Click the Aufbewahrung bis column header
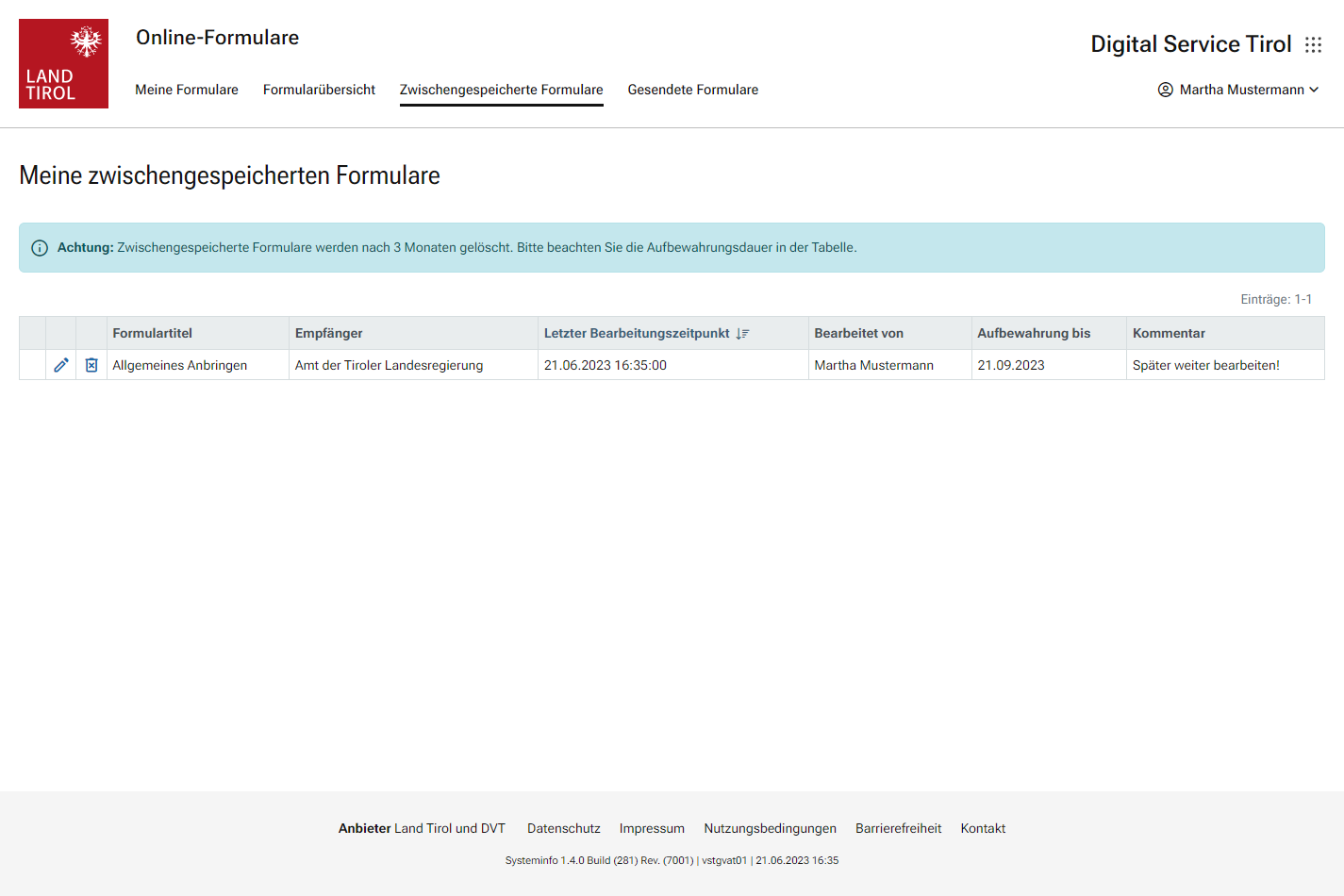1344x896 pixels. pos(1033,333)
